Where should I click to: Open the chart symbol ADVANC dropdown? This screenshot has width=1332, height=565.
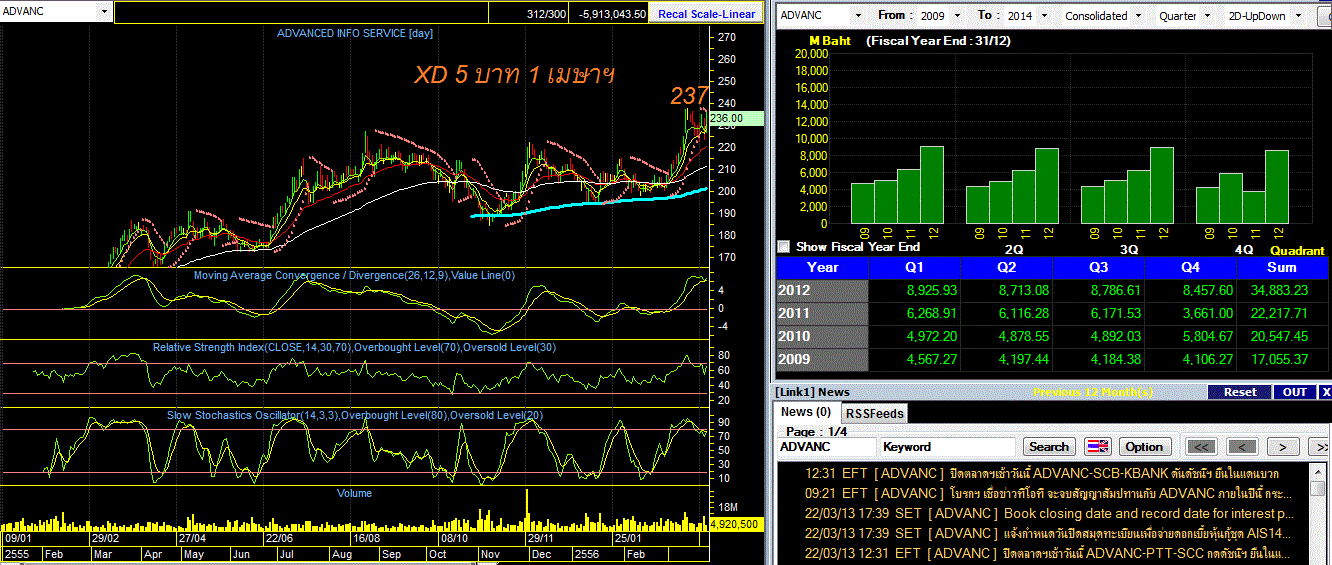point(104,11)
